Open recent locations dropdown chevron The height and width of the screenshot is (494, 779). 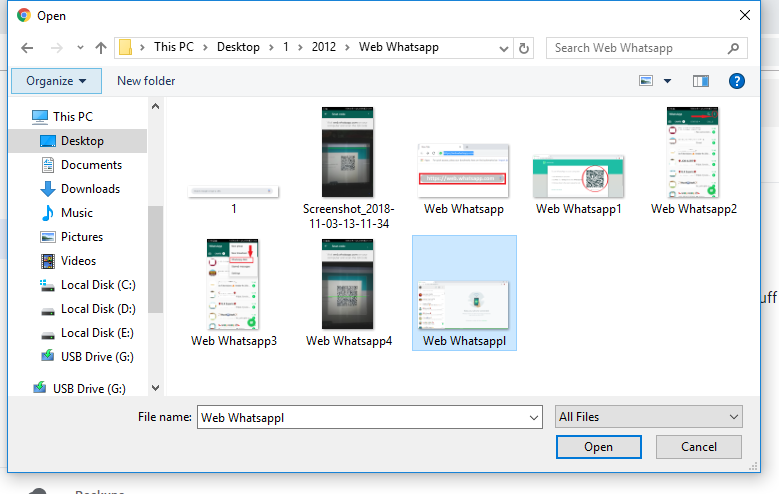[x=80, y=48]
